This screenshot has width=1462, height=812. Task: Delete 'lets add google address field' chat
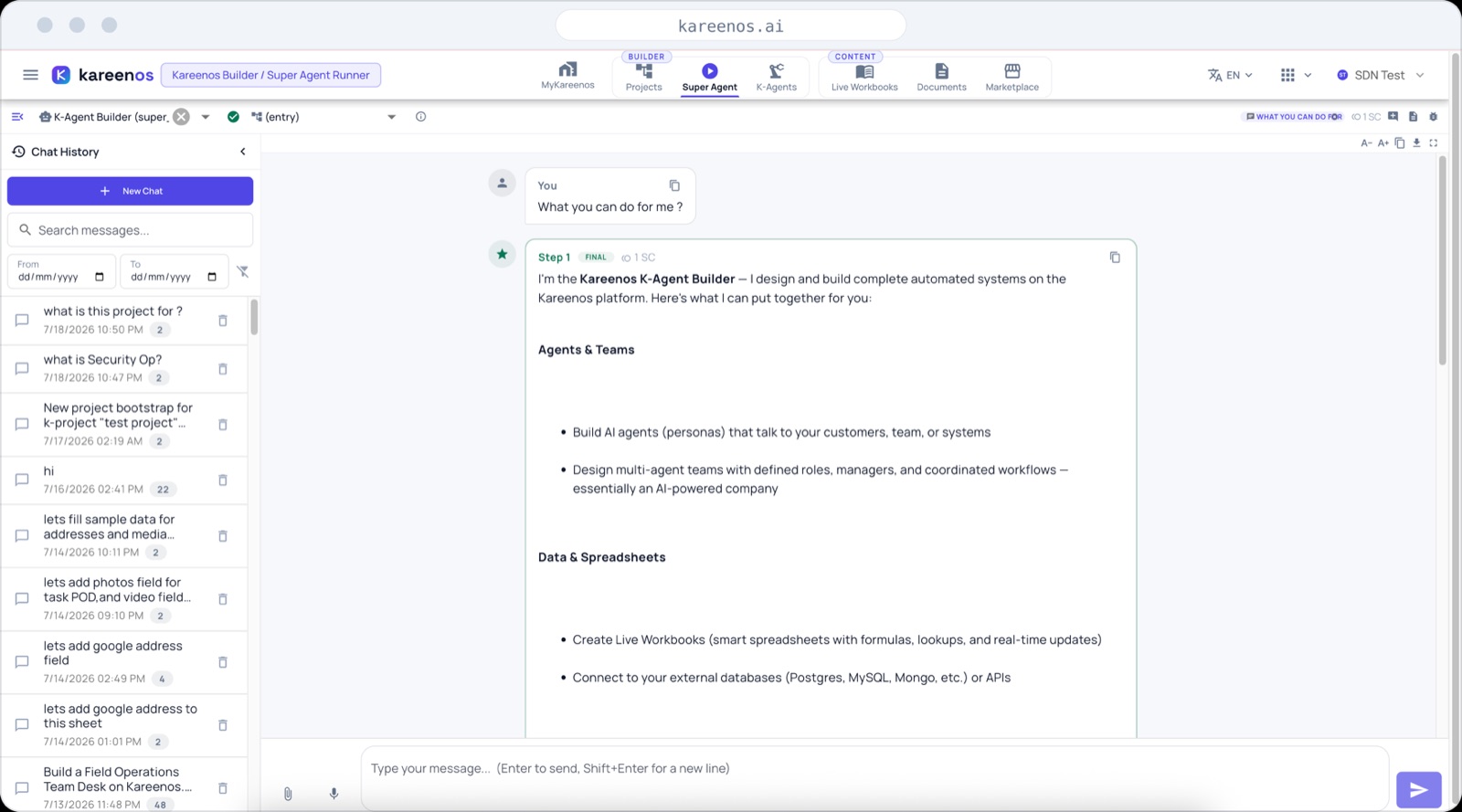pos(223,662)
